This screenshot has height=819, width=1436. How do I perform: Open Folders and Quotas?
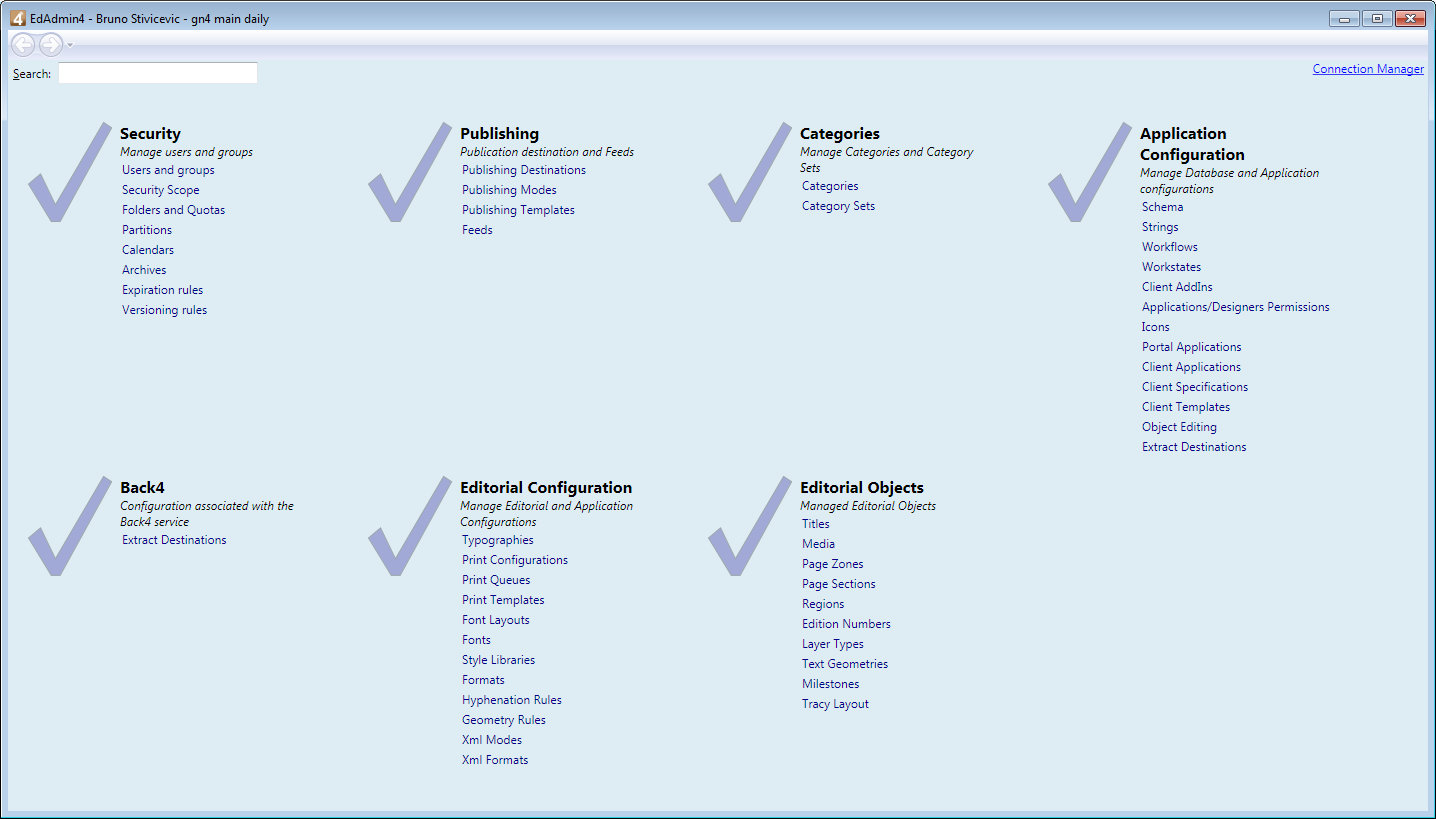[174, 210]
